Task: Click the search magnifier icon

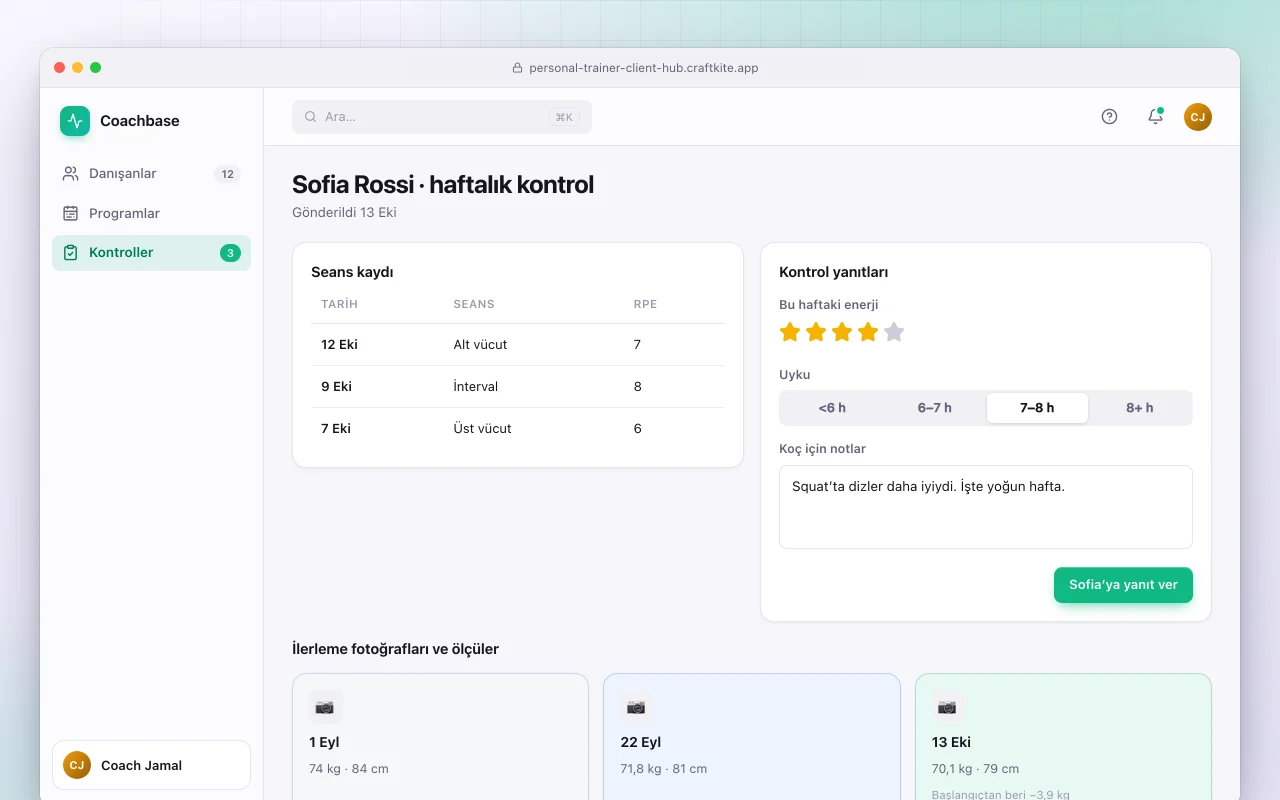Action: tap(311, 117)
